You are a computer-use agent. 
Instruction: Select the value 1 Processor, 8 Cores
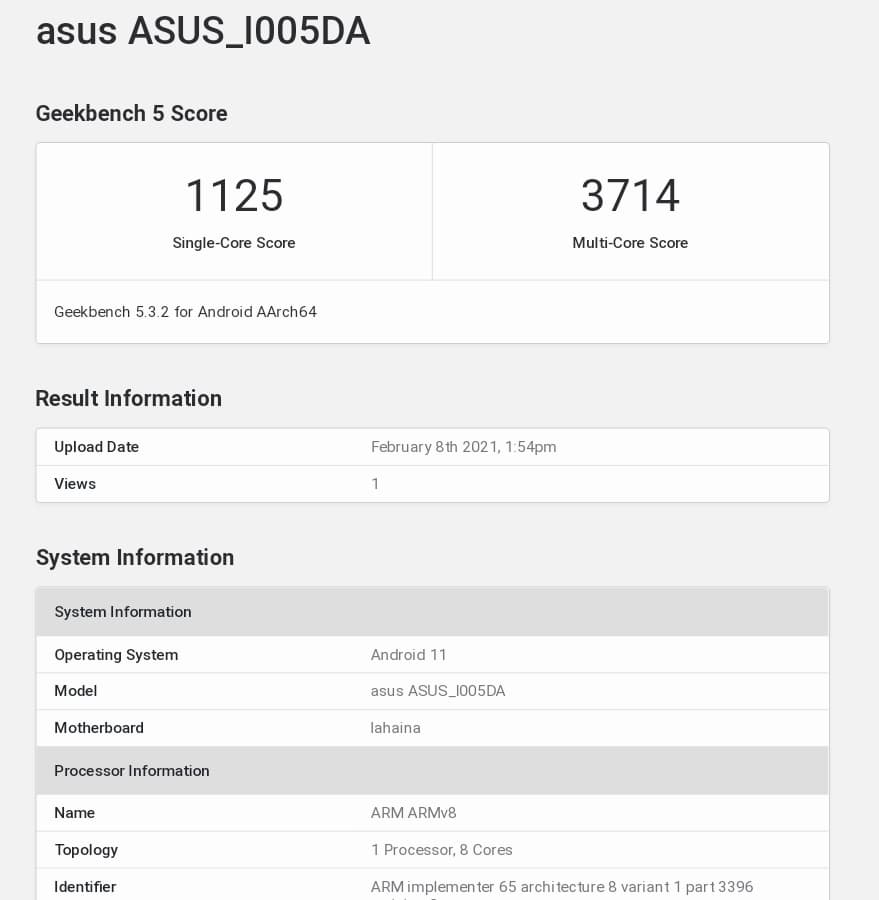(x=442, y=849)
